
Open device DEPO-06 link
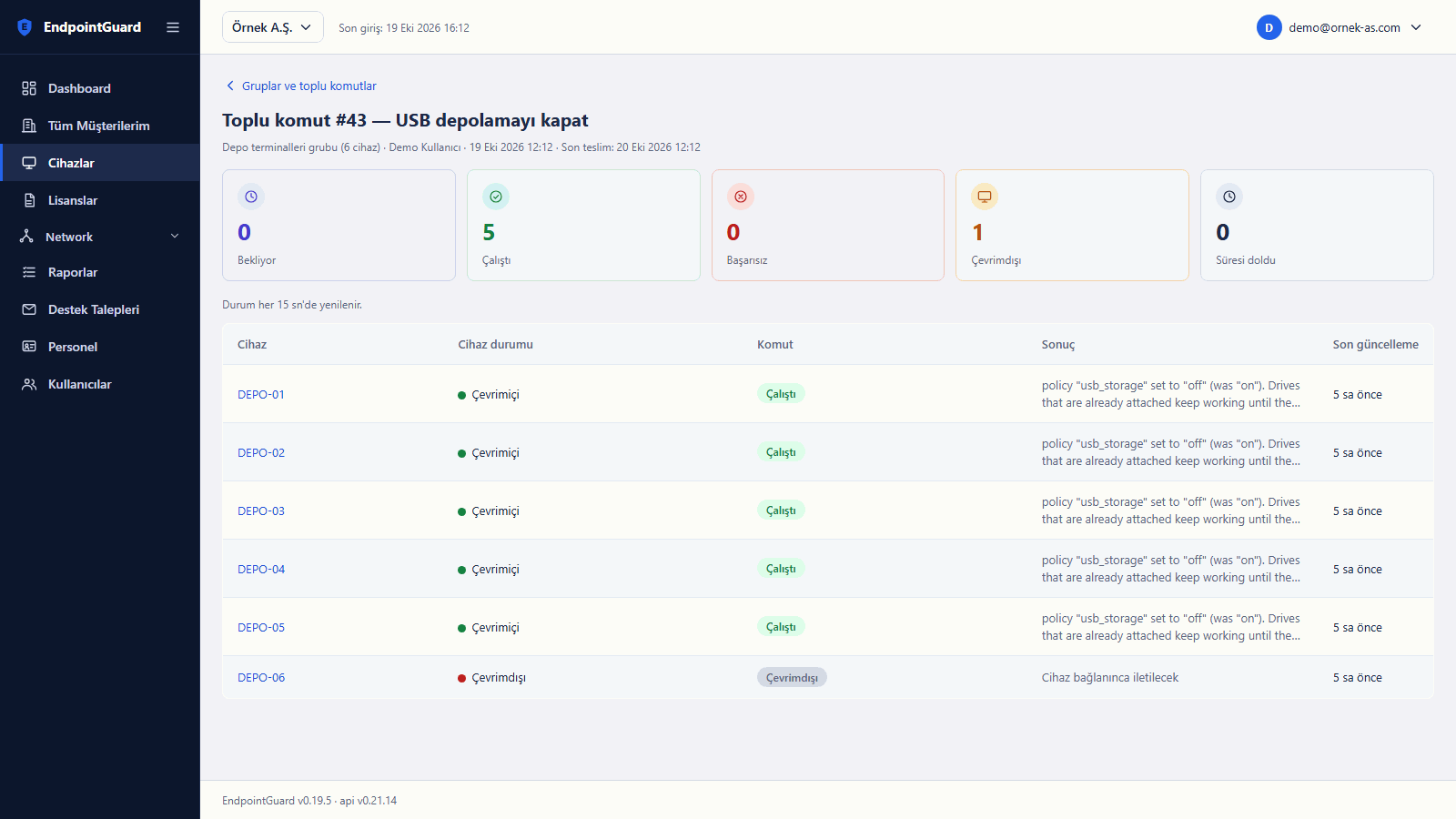(x=261, y=678)
